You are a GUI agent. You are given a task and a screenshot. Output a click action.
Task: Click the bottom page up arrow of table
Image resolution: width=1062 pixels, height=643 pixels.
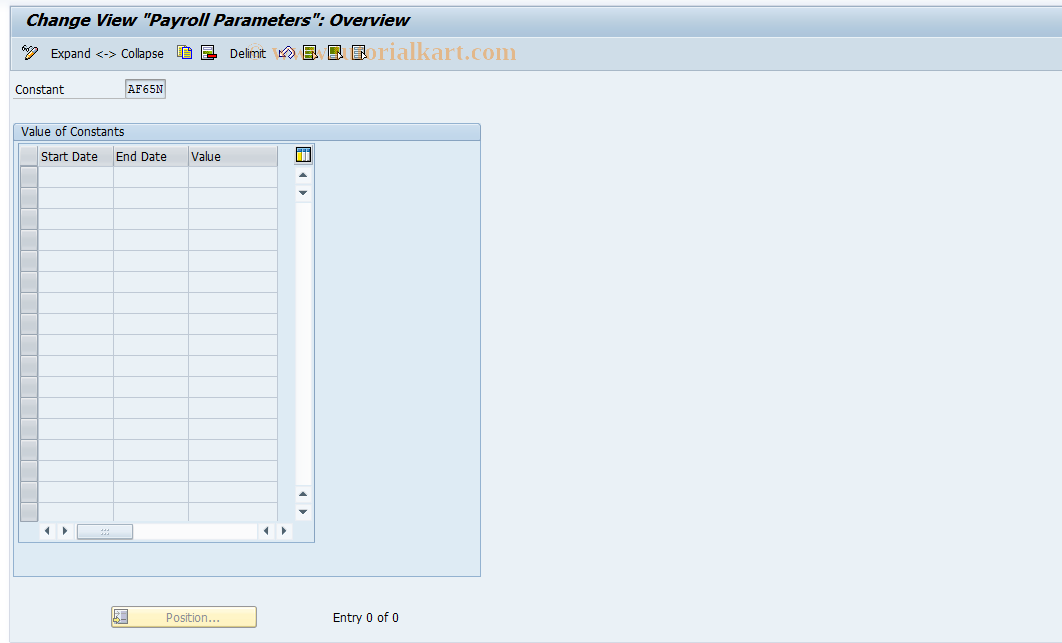(303, 494)
